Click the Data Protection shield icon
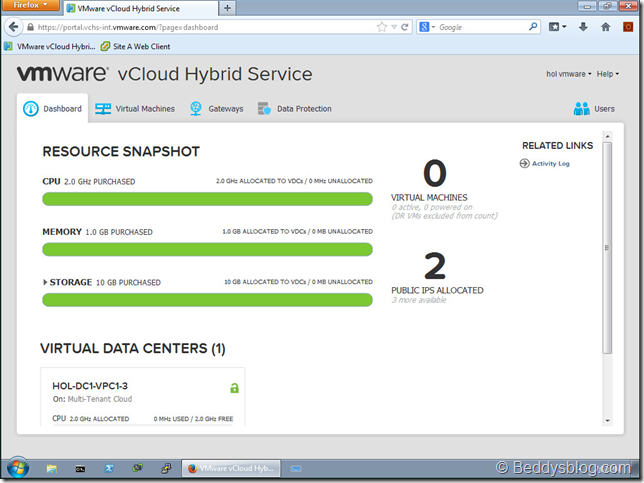 pyautogui.click(x=264, y=109)
